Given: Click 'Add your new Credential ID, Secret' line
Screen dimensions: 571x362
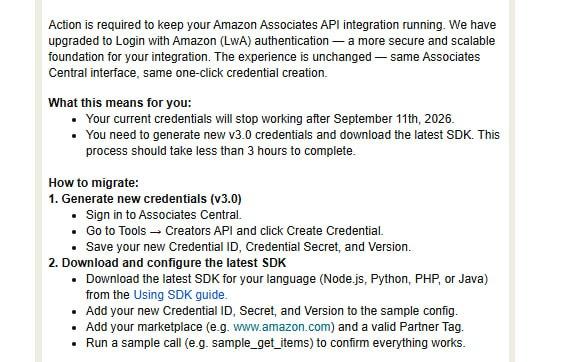Looking at the screenshot, I should click(x=272, y=311).
